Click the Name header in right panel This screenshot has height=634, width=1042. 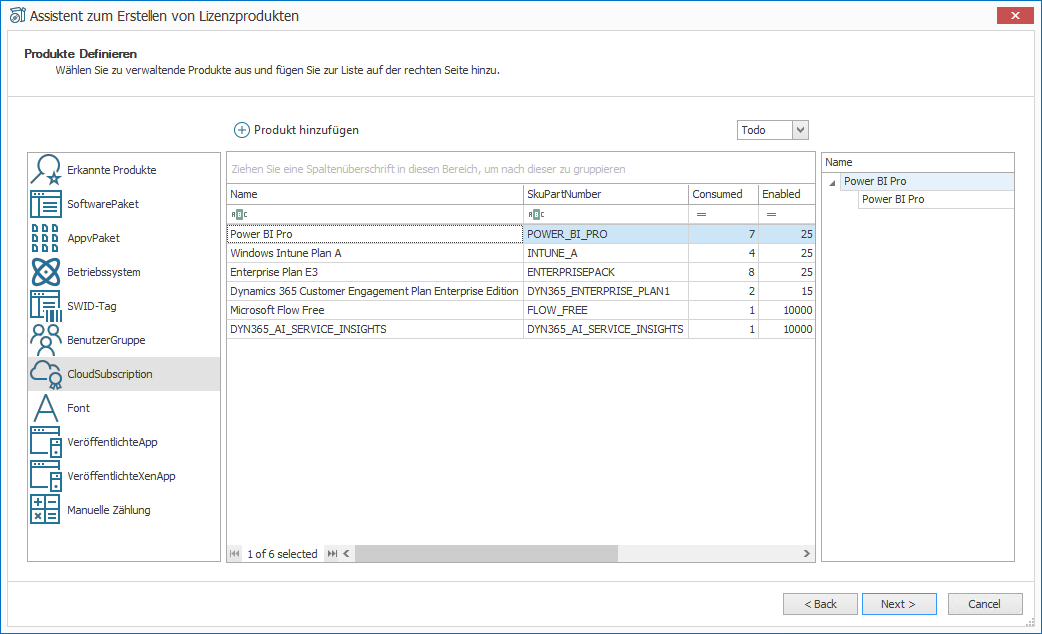tap(918, 162)
